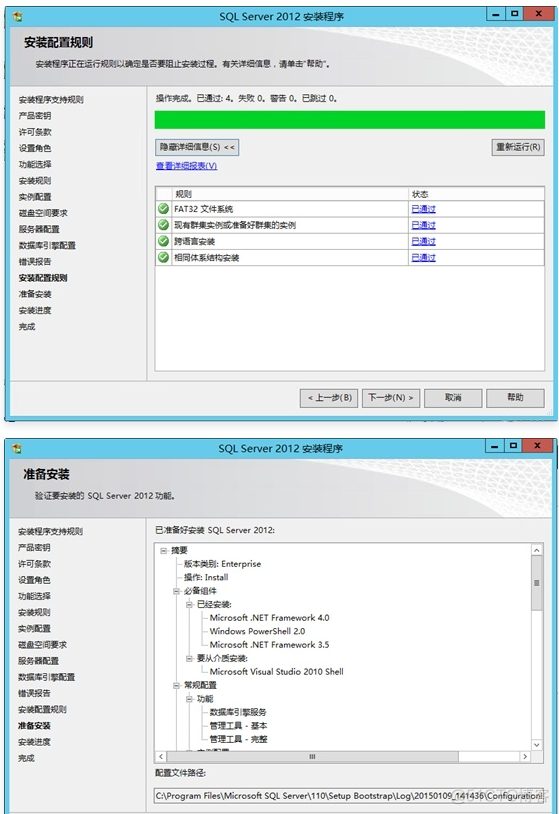Open 已通过 link for 现有群集实例 rule
This screenshot has width=559, height=814.
[424, 225]
